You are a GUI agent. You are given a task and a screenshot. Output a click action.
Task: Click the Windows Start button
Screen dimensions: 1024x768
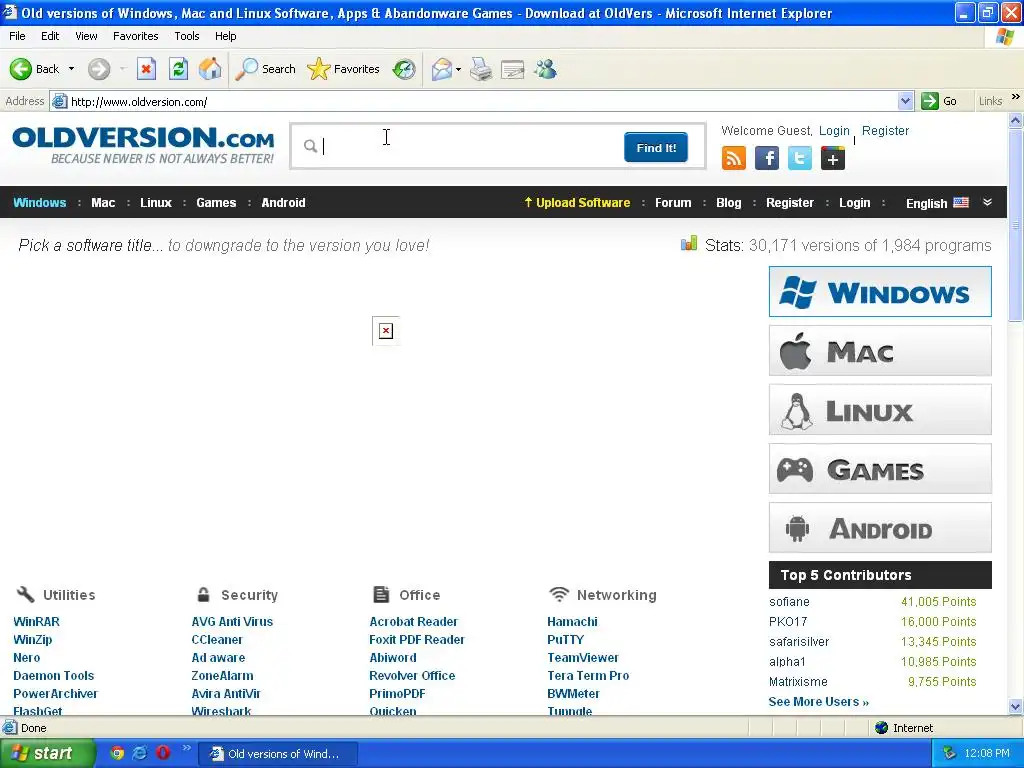click(x=47, y=753)
